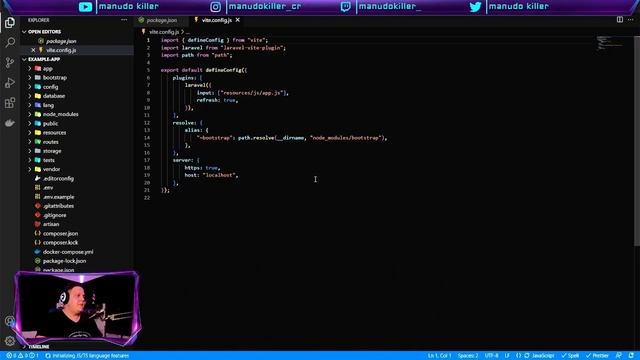Viewport: 640px width, 360px height.
Task: Open the Run and Debug view
Action: coord(10,82)
